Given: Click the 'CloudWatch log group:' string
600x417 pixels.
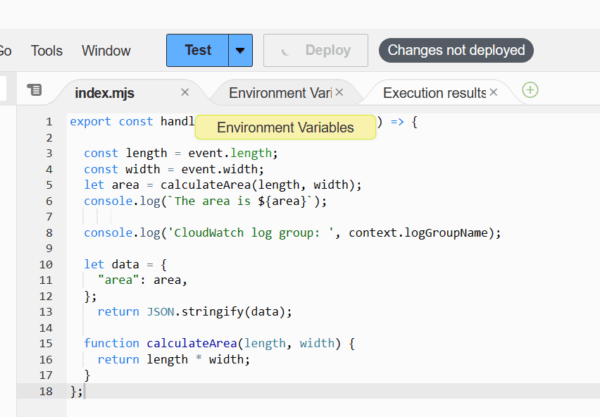Looking at the screenshot, I should [x=250, y=233].
